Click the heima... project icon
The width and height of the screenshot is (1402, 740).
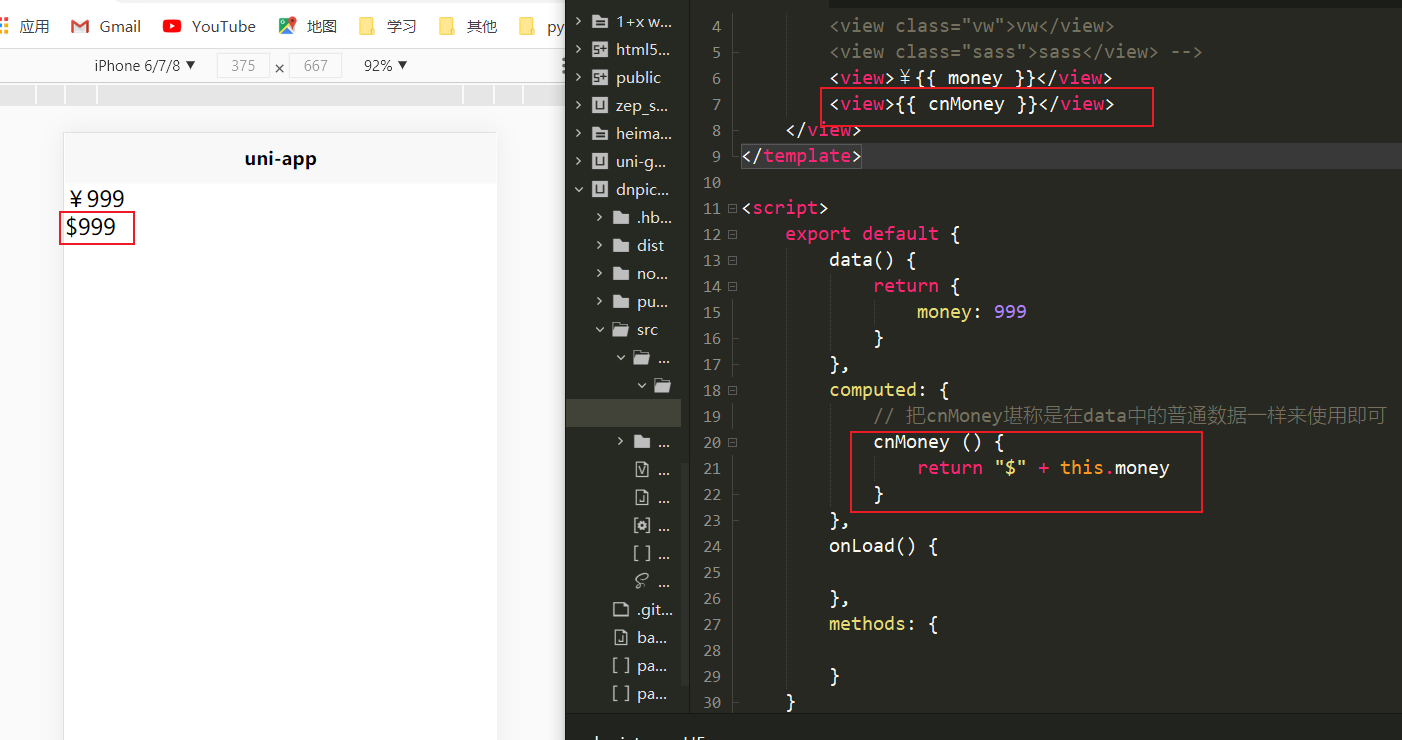(600, 133)
